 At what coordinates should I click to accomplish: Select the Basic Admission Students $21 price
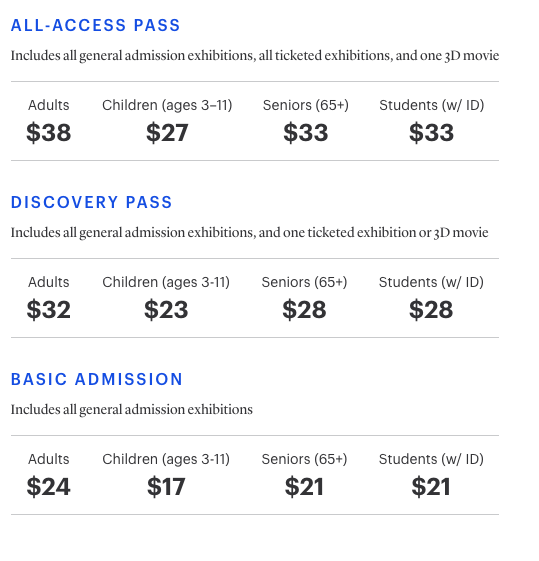click(431, 487)
